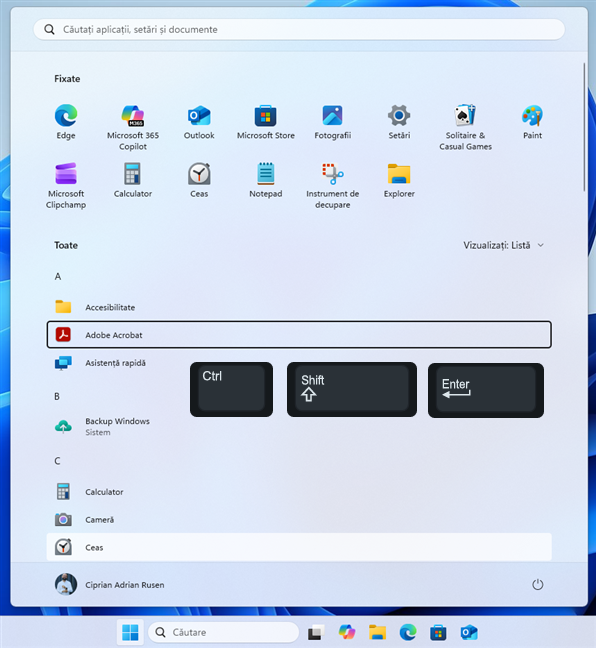
Task: Open Asistență rapidă from the list
Action: pos(299,363)
